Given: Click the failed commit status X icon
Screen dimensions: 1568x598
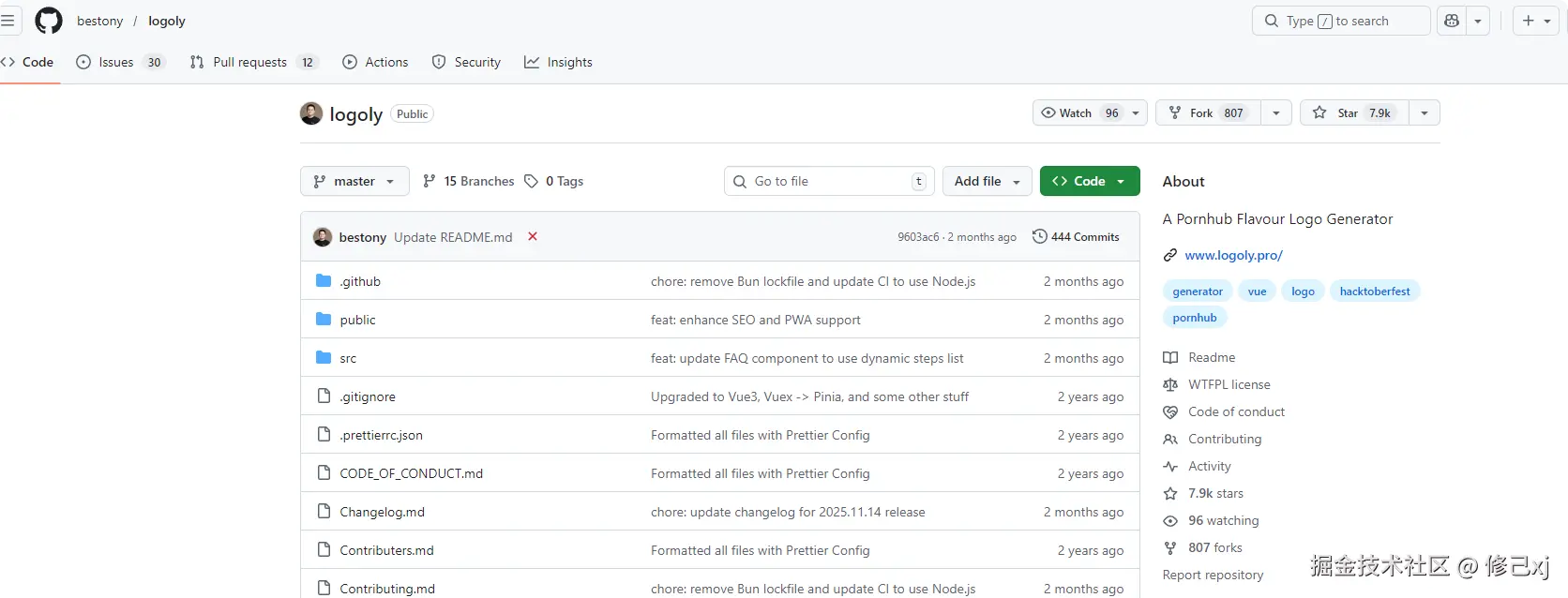Looking at the screenshot, I should (x=533, y=237).
